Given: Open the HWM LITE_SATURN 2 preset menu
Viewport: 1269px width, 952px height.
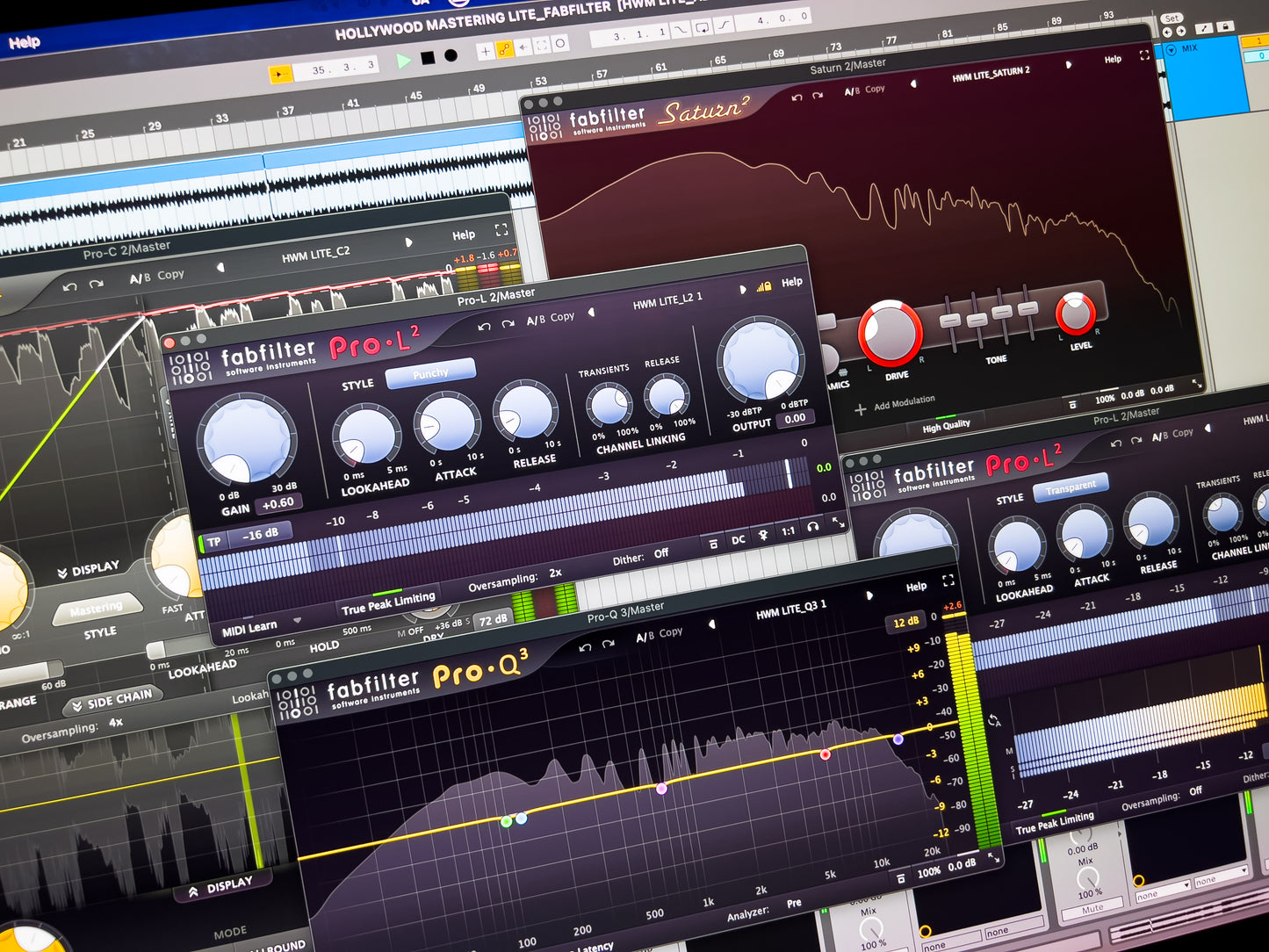Looking at the screenshot, I should click(991, 74).
